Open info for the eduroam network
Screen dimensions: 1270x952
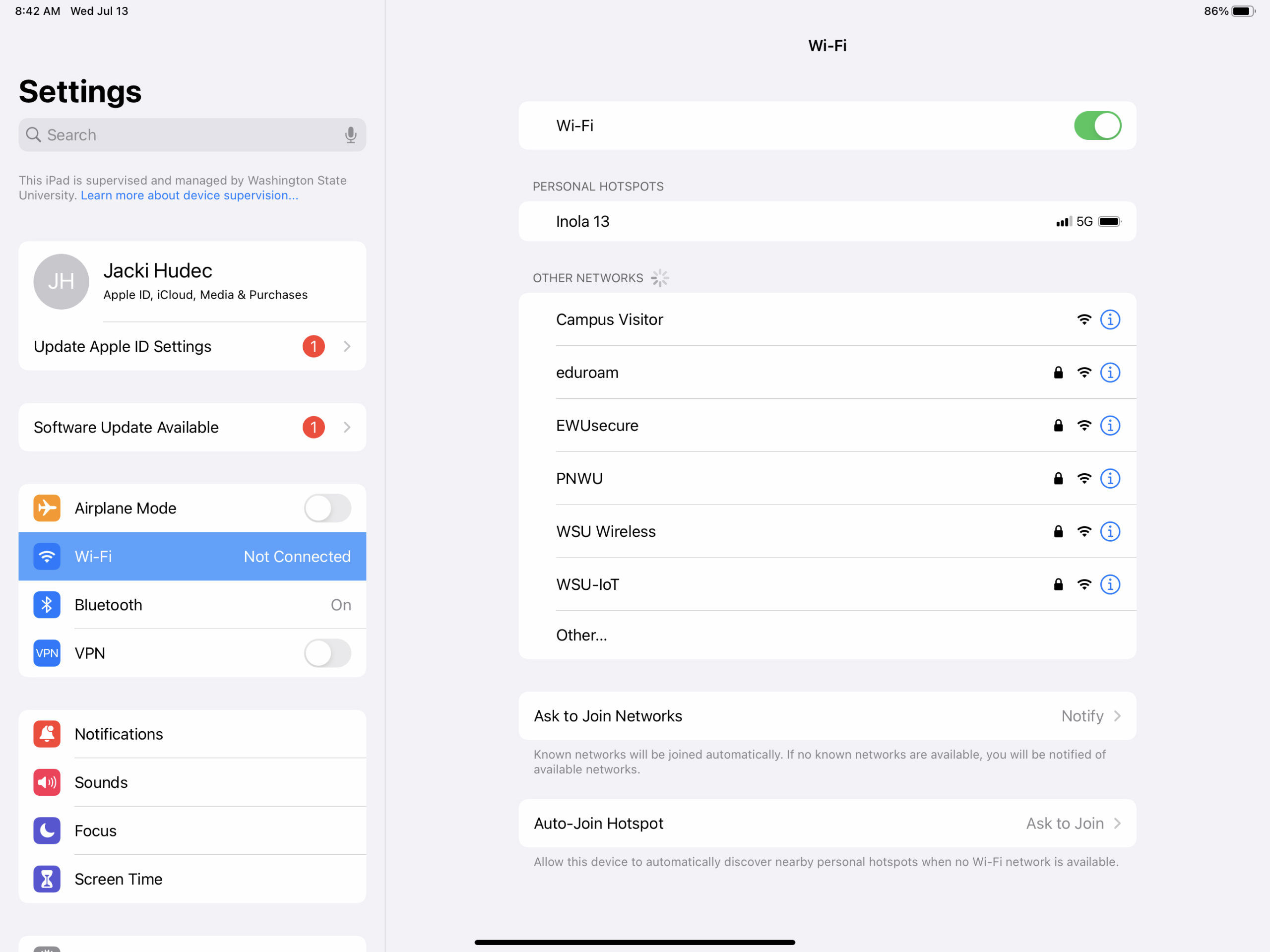coord(1110,372)
